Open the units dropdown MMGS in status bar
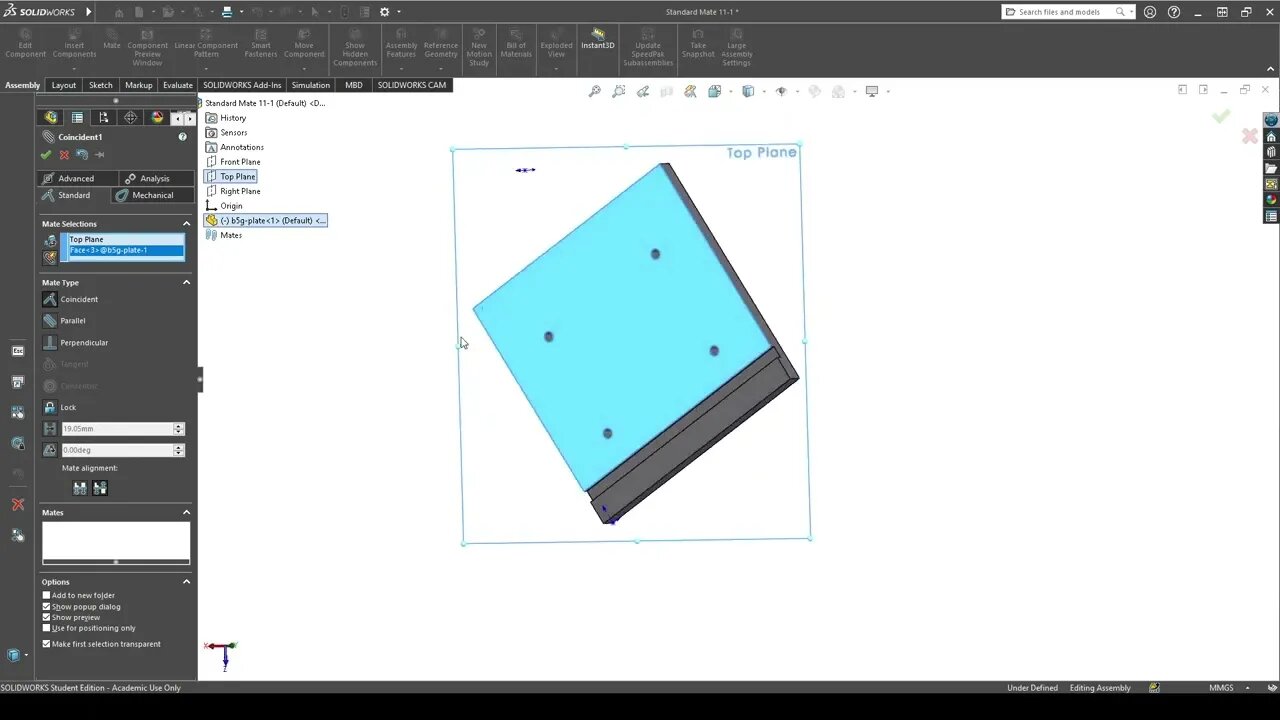 [x=1247, y=688]
